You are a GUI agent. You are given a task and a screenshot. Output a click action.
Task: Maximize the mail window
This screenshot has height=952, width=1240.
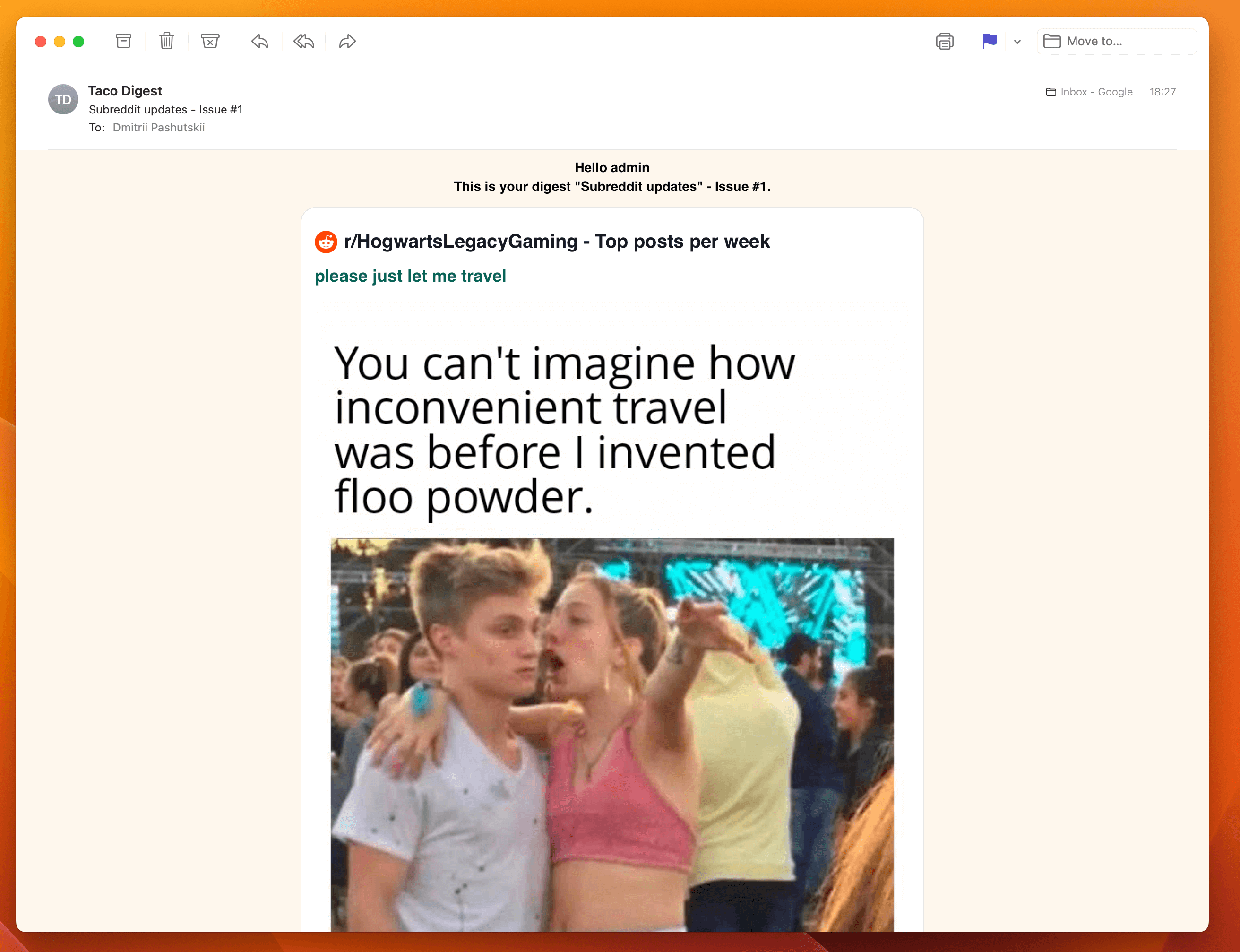(x=79, y=42)
